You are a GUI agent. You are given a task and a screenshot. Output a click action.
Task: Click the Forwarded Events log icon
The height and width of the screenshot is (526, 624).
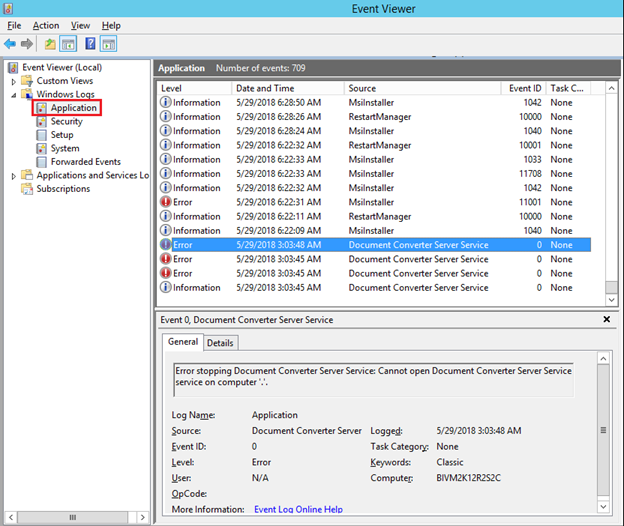tap(41, 162)
